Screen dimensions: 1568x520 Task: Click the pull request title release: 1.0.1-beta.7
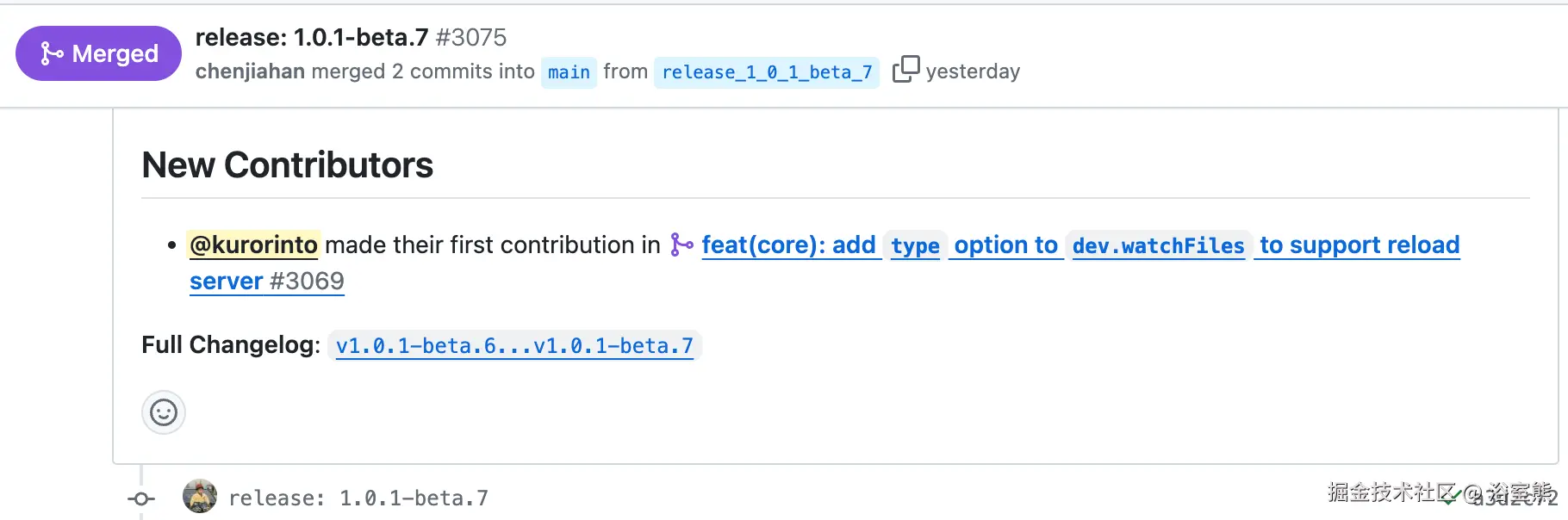click(x=312, y=37)
